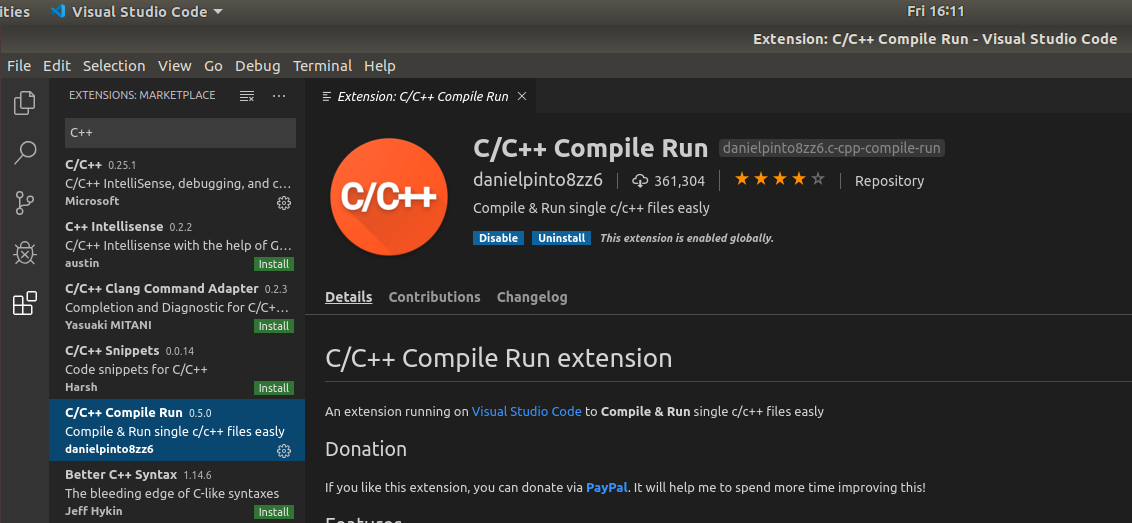Image resolution: width=1132 pixels, height=523 pixels.
Task: Open the Debug view bug icon
Action: click(25, 254)
